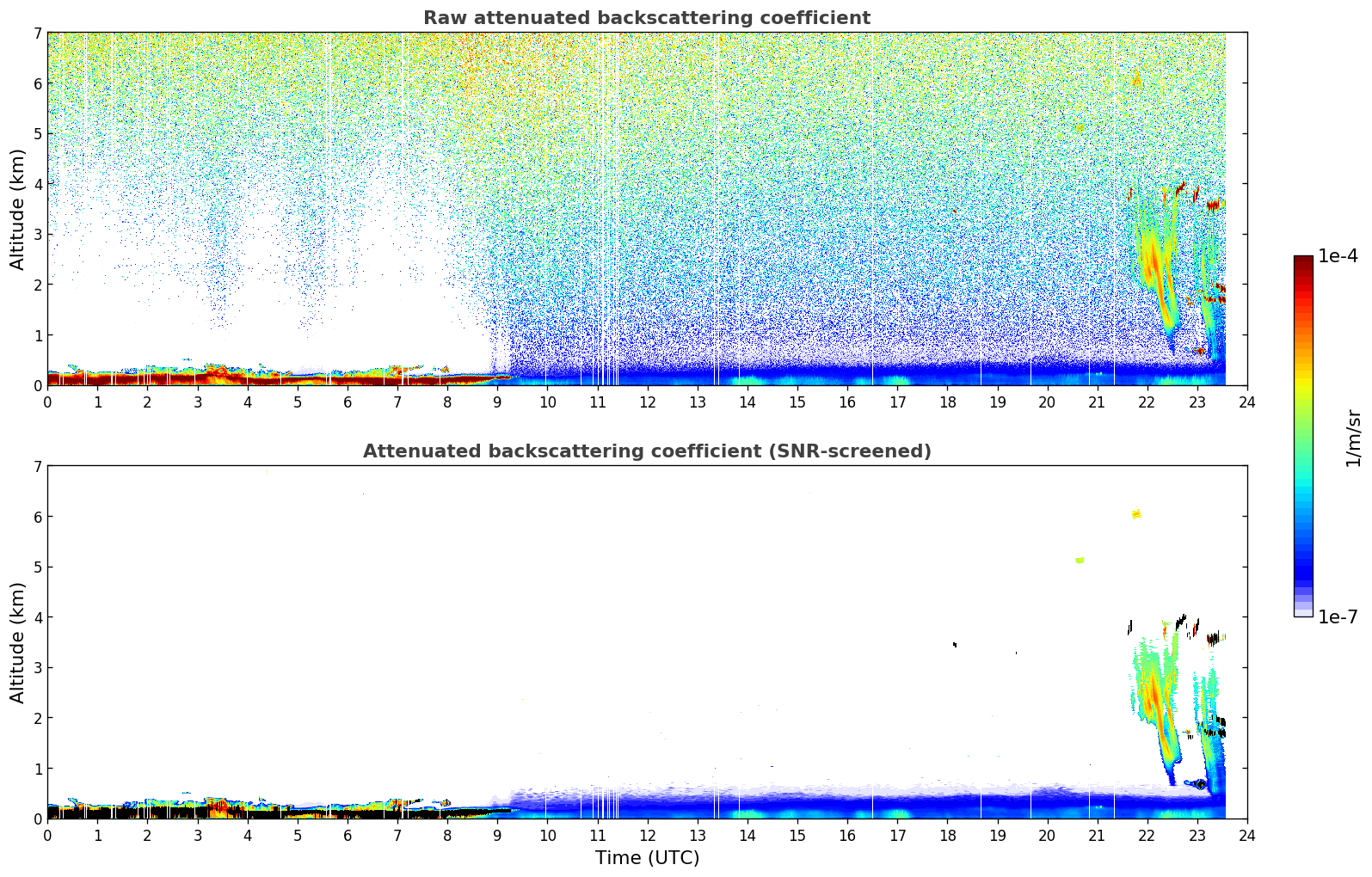Click the "Raw attenuated backscattering coefficient" plot title

[x=647, y=18]
